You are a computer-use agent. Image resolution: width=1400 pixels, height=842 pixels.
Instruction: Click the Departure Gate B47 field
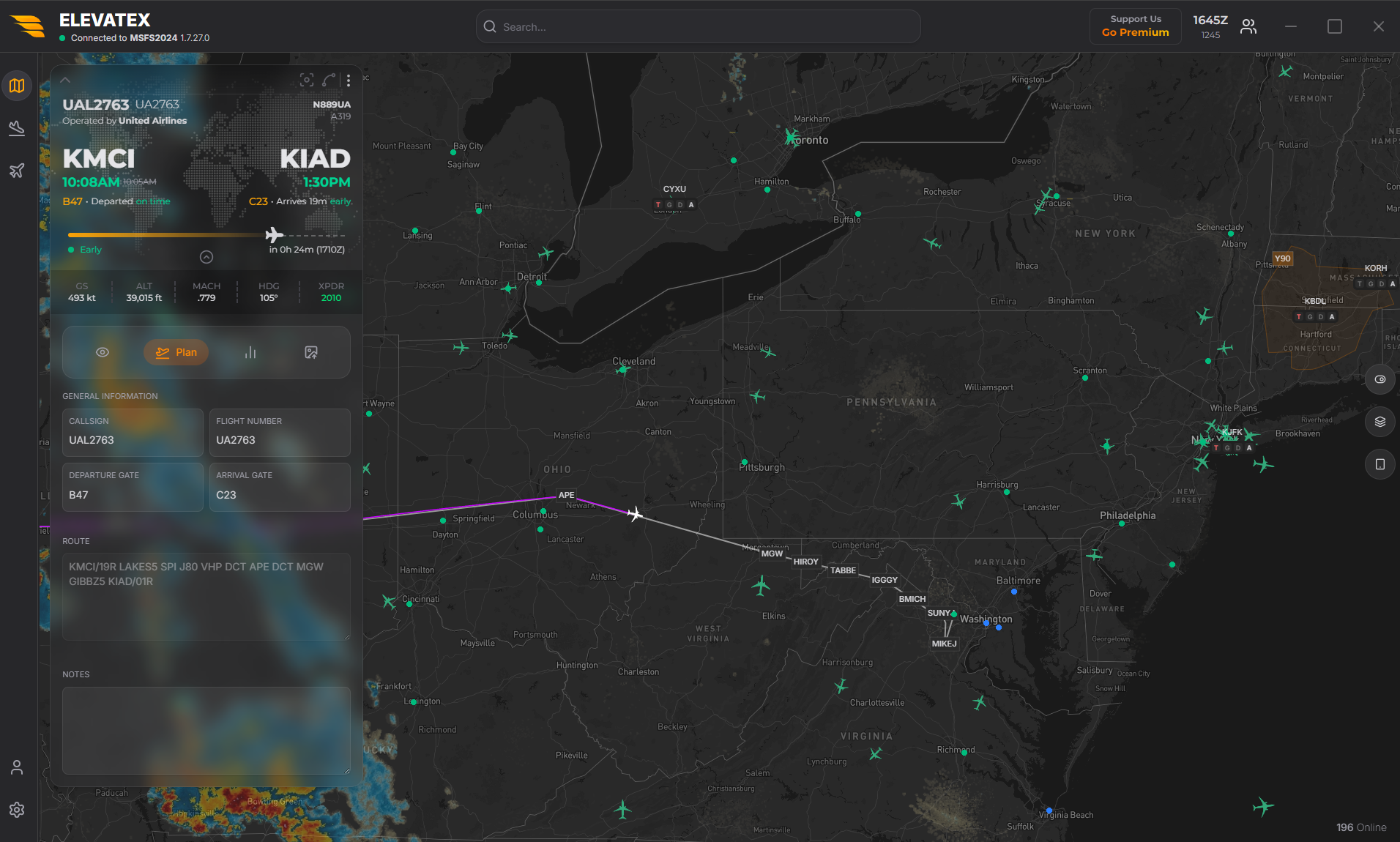[x=133, y=487]
